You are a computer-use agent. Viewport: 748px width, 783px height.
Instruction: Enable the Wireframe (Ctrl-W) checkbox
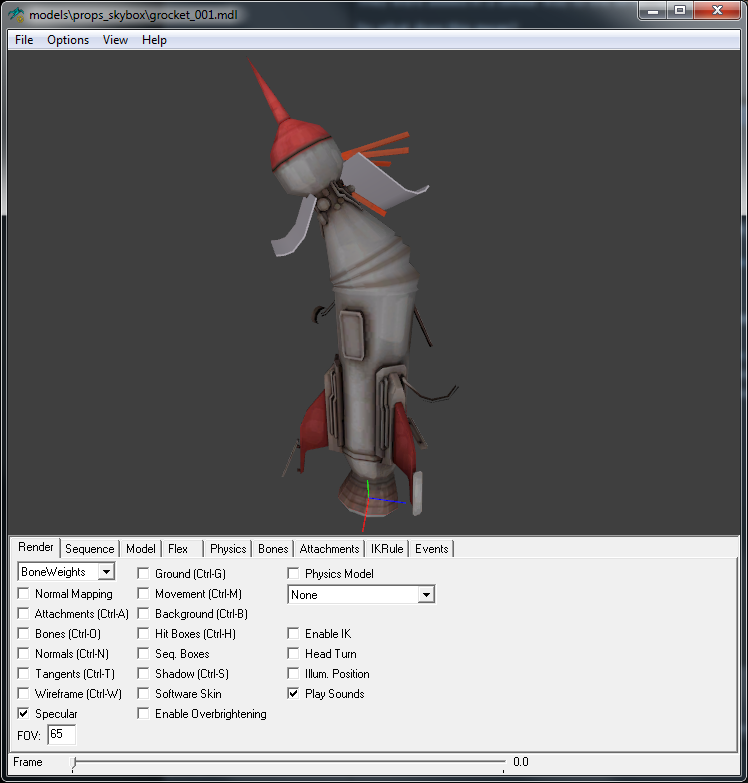(23, 694)
